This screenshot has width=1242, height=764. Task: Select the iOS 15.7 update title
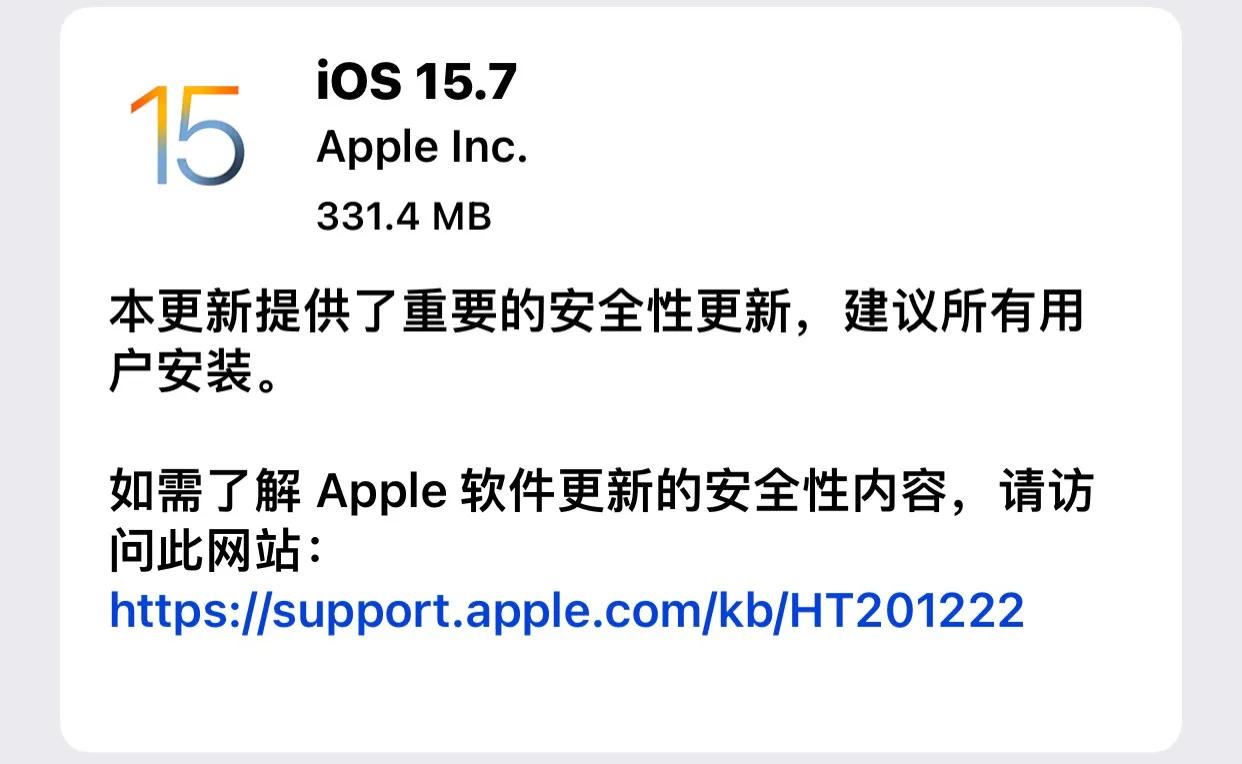click(416, 81)
